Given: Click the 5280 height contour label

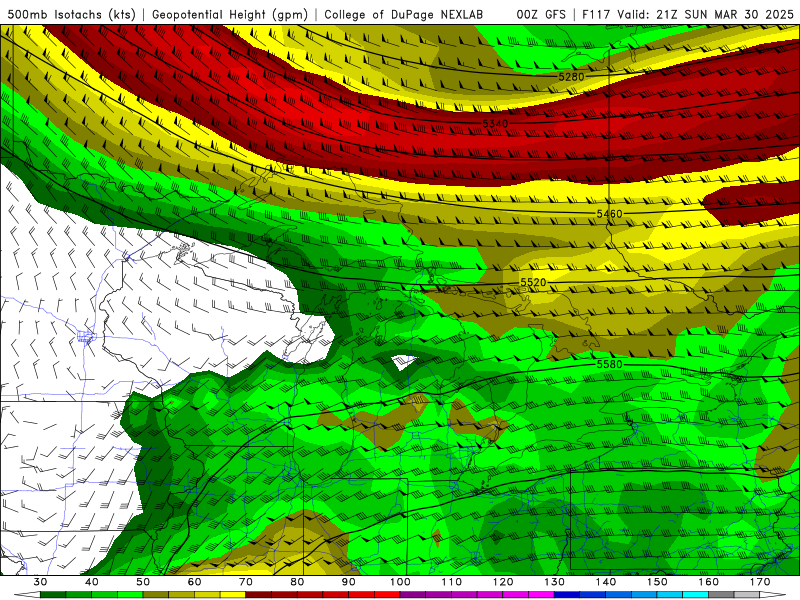Looking at the screenshot, I should click(571, 77).
